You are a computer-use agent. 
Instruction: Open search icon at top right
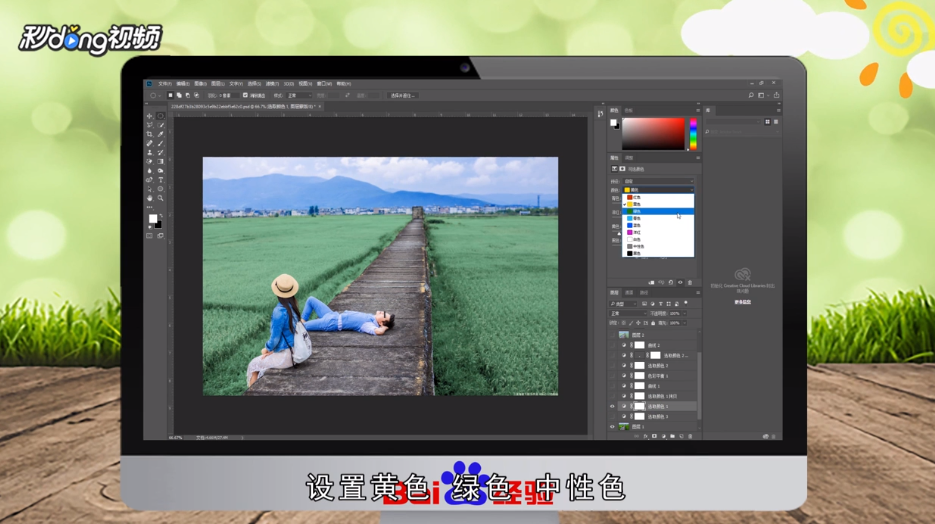[751, 95]
